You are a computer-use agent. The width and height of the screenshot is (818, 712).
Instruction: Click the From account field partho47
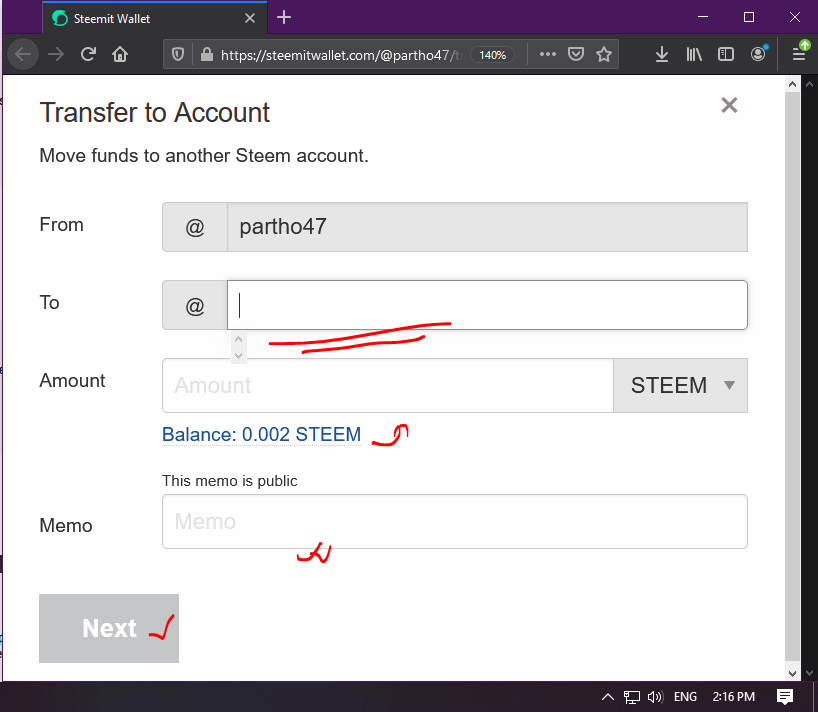[x=487, y=227]
